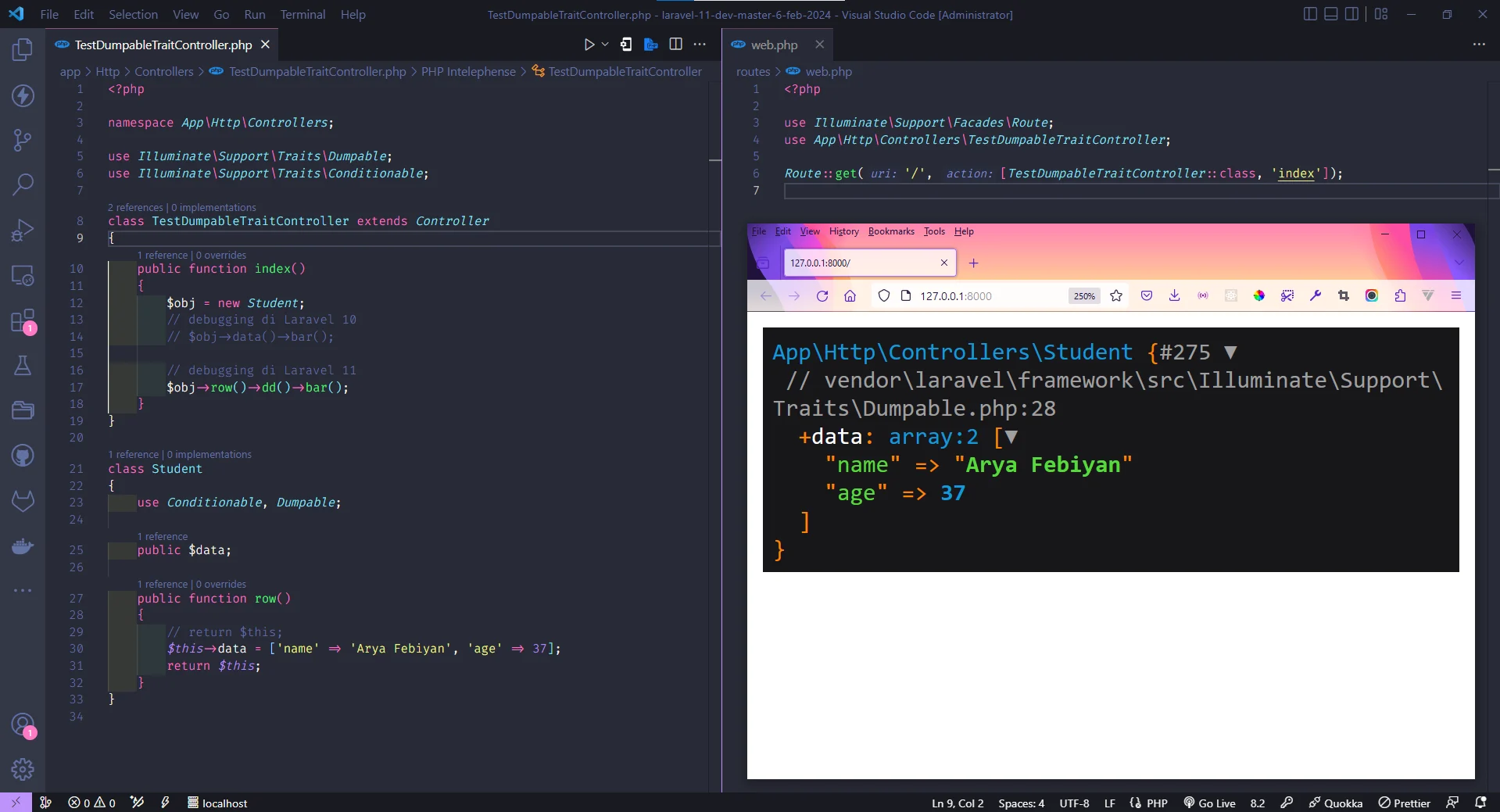Select the GitLab workflow icon
The width and height of the screenshot is (1500, 812).
pos(23,501)
